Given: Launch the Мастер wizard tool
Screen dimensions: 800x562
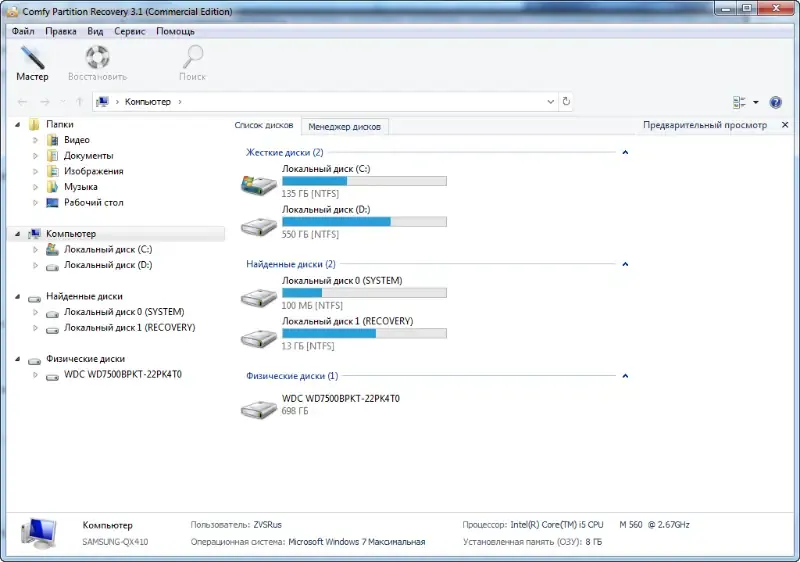Looking at the screenshot, I should [x=32, y=63].
